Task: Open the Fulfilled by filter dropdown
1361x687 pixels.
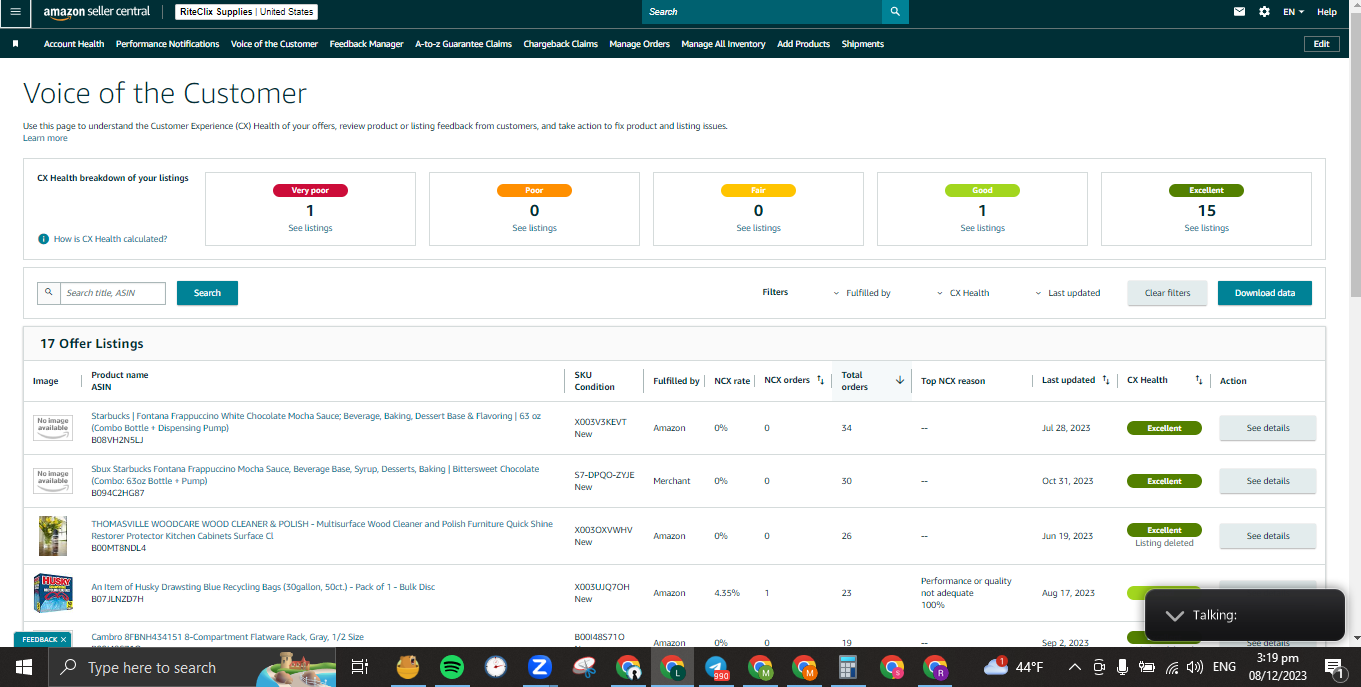Action: click(862, 293)
